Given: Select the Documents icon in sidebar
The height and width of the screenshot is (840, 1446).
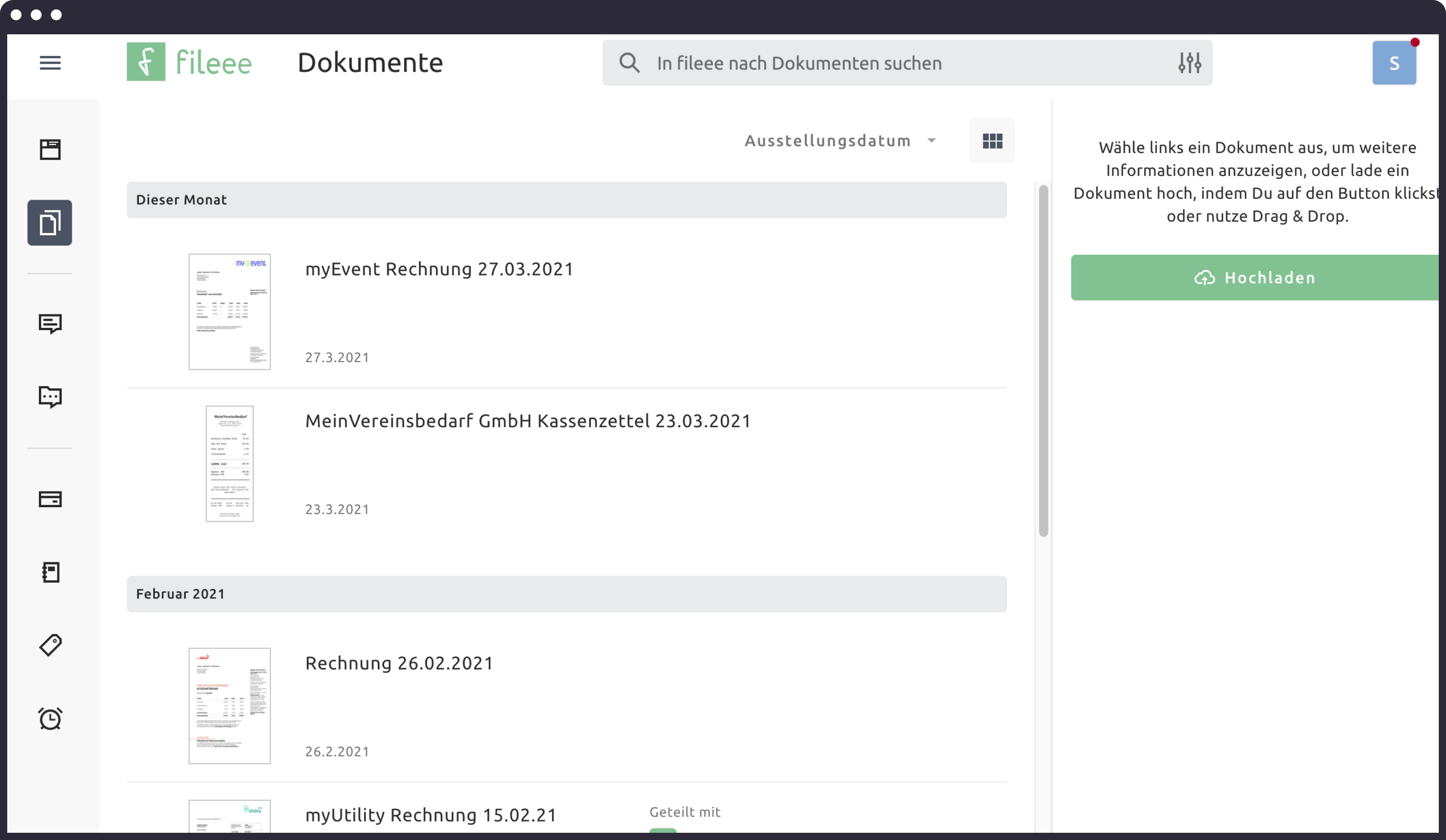Looking at the screenshot, I should pos(50,223).
